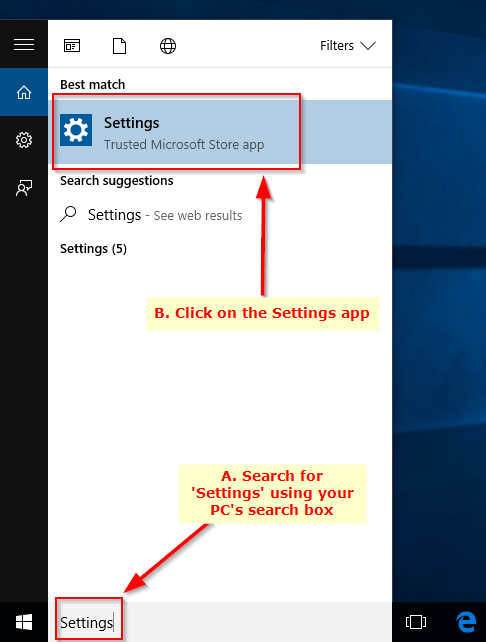Click the 'Search suggestions' heading
The height and width of the screenshot is (642, 486).
tap(117, 181)
